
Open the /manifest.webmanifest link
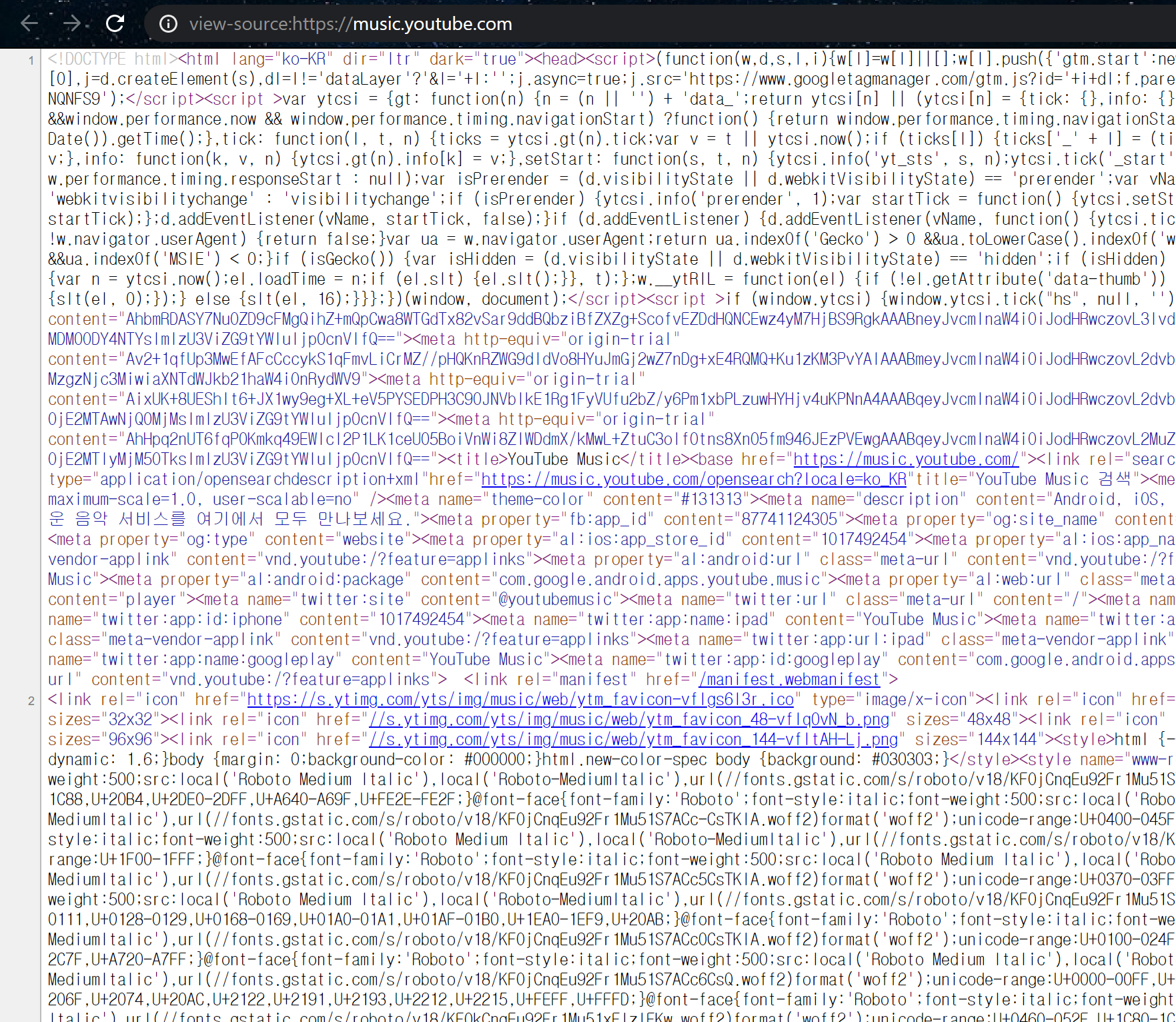789,679
